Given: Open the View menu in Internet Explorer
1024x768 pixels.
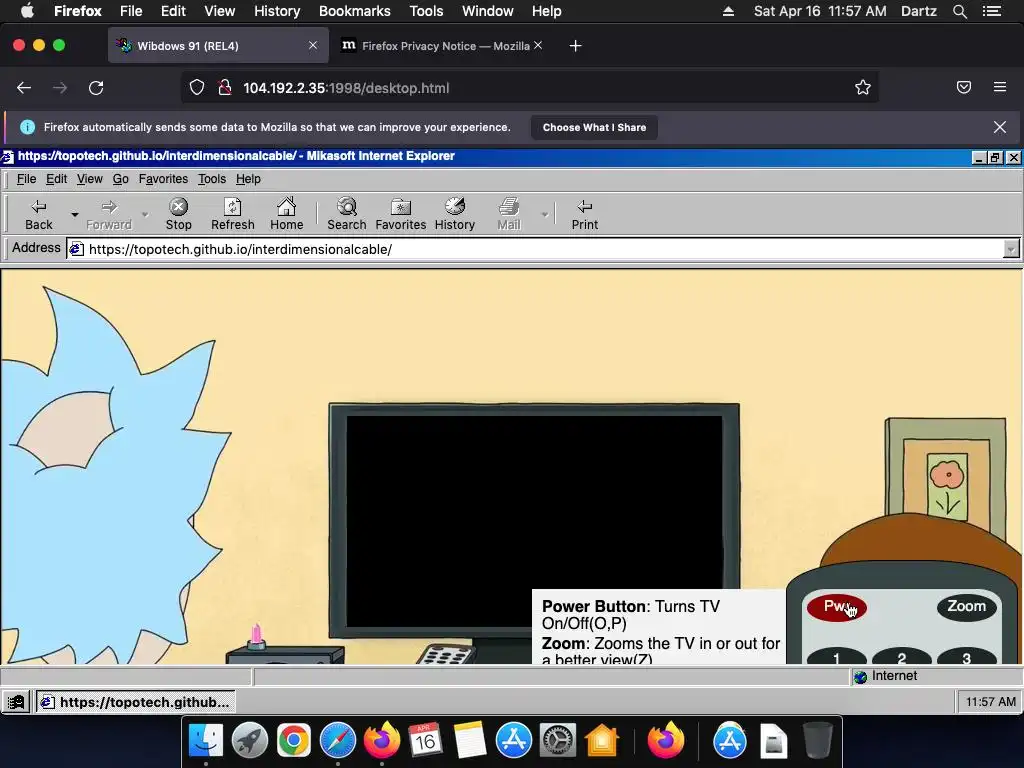Looking at the screenshot, I should click(x=89, y=179).
